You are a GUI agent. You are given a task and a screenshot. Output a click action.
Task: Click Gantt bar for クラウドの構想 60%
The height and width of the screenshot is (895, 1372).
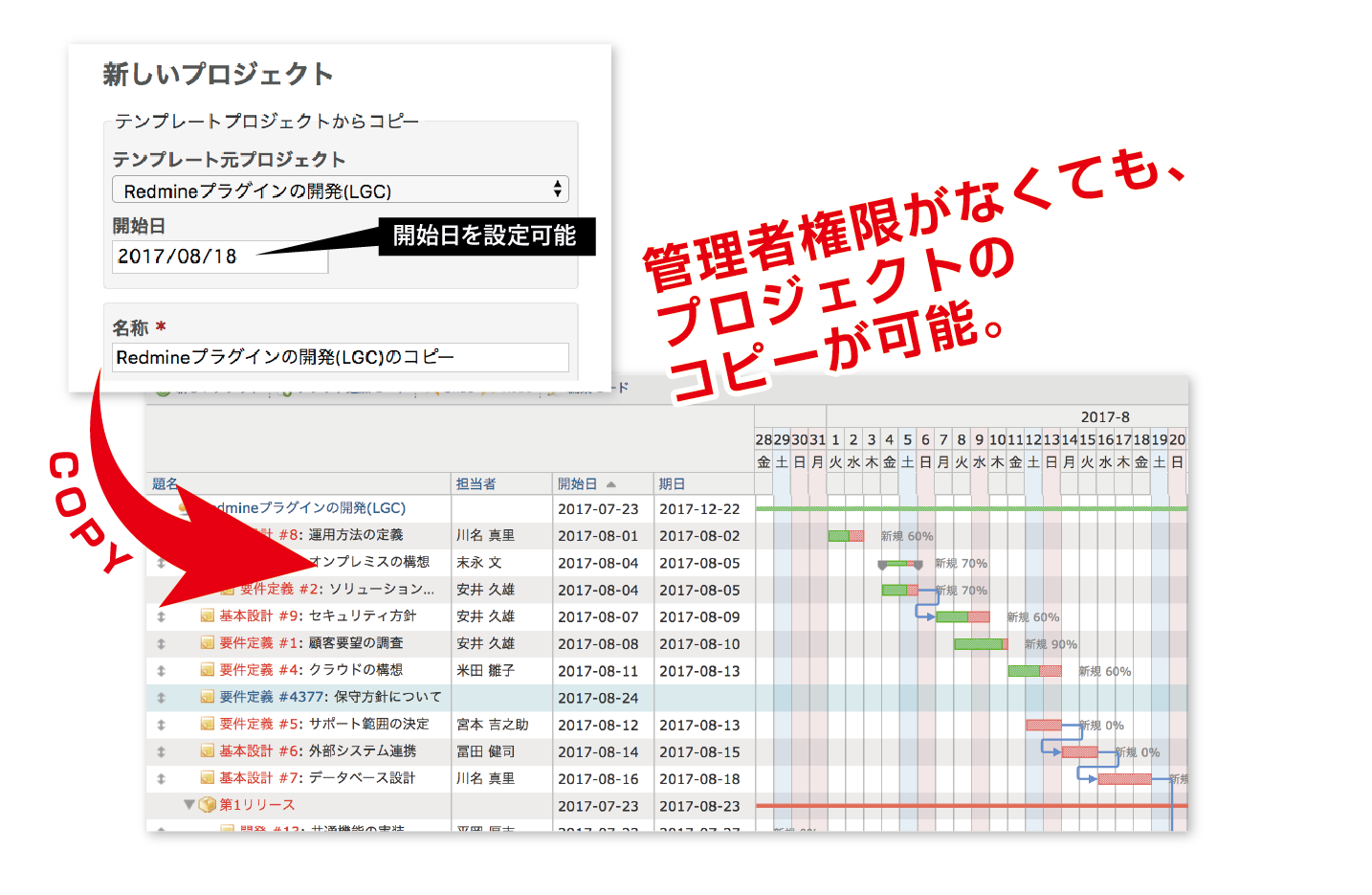1034,671
